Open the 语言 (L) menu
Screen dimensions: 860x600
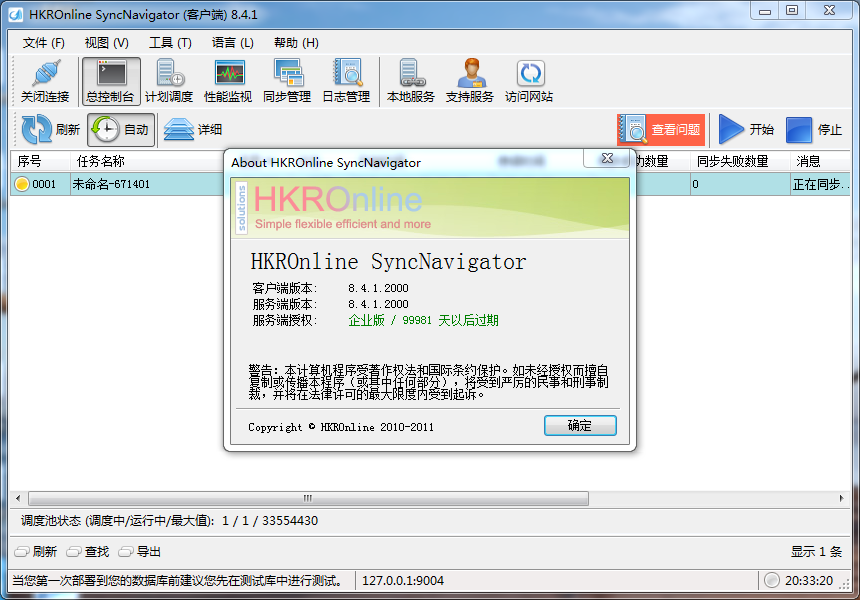(233, 43)
